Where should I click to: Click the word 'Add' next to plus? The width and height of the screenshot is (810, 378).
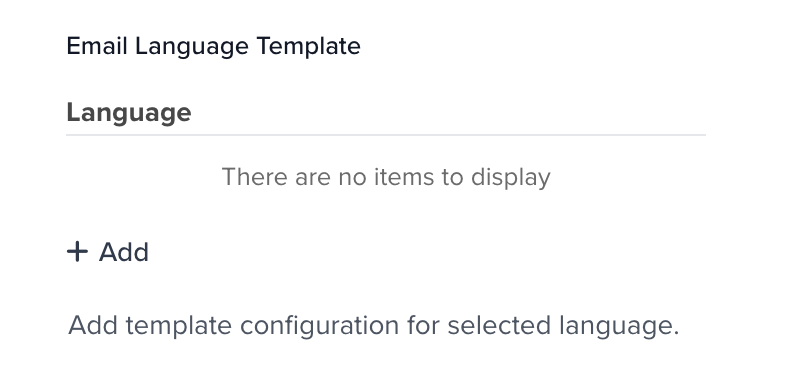tap(124, 252)
